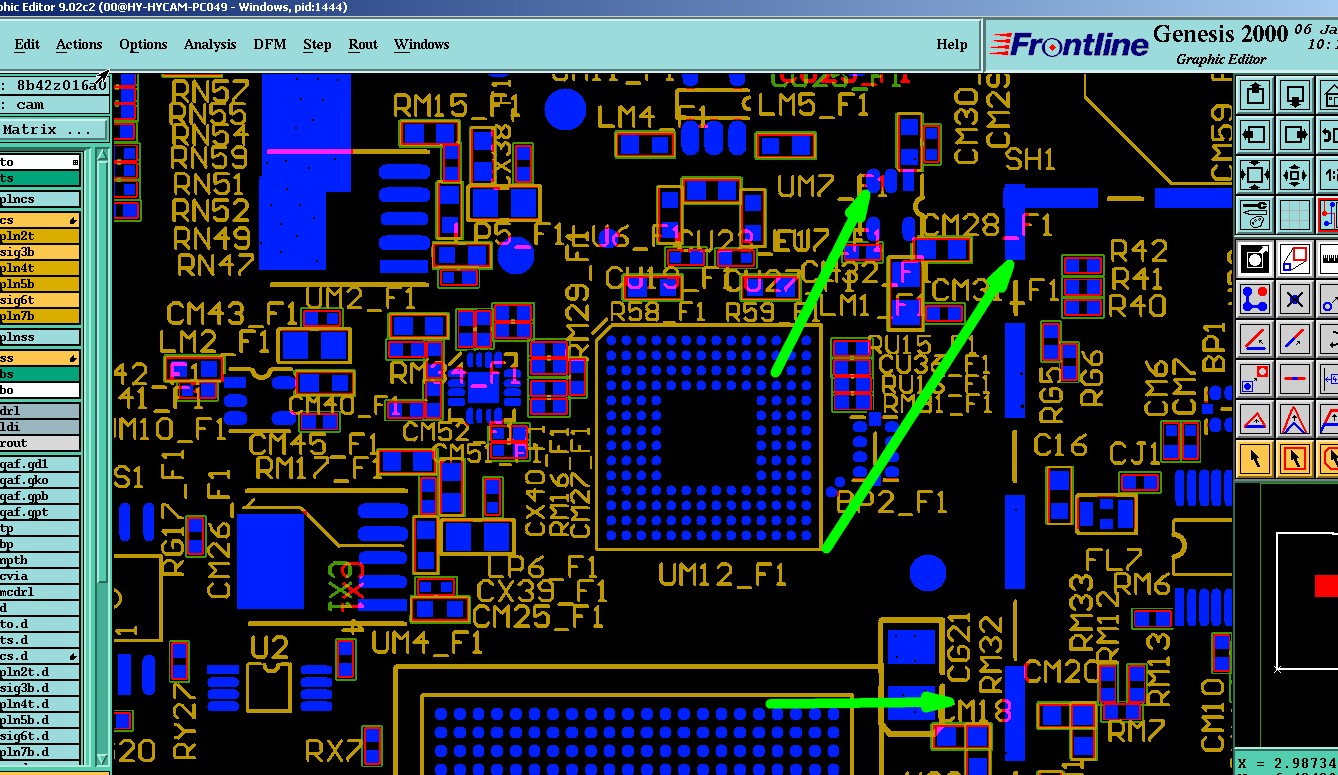This screenshot has height=775, width=1338.
Task: Toggle display of the bo layer
Action: [40, 389]
